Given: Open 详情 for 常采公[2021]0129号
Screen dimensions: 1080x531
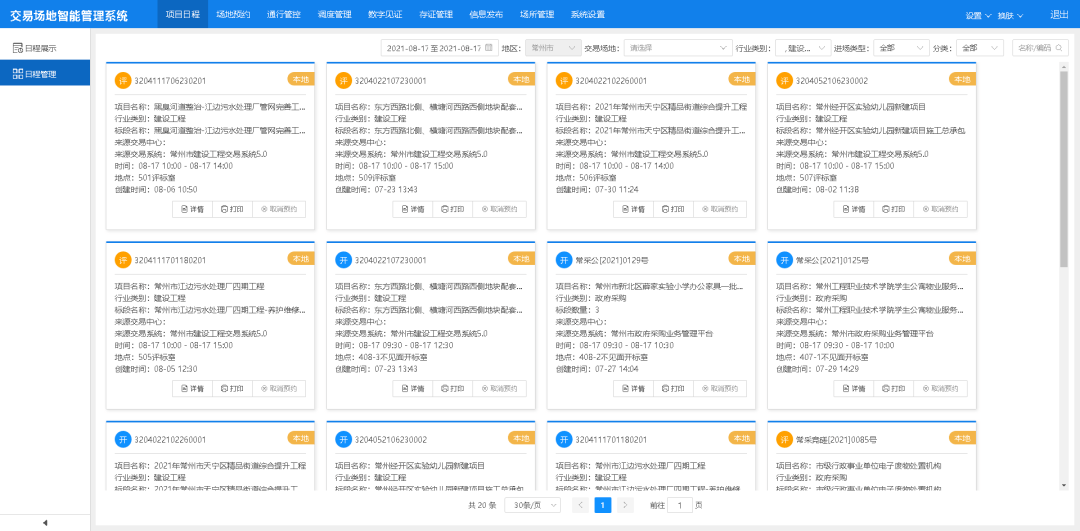Looking at the screenshot, I should [633, 388].
